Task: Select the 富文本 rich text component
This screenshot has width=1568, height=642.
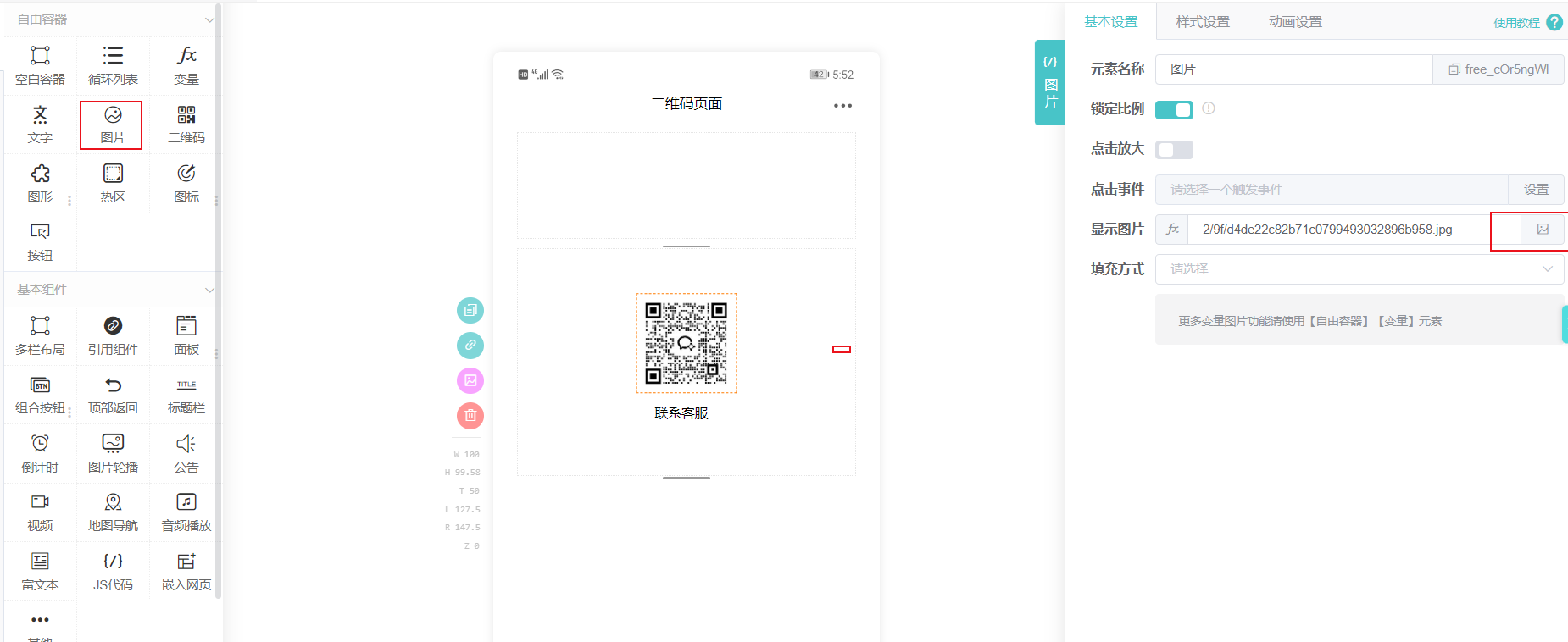Action: (40, 572)
